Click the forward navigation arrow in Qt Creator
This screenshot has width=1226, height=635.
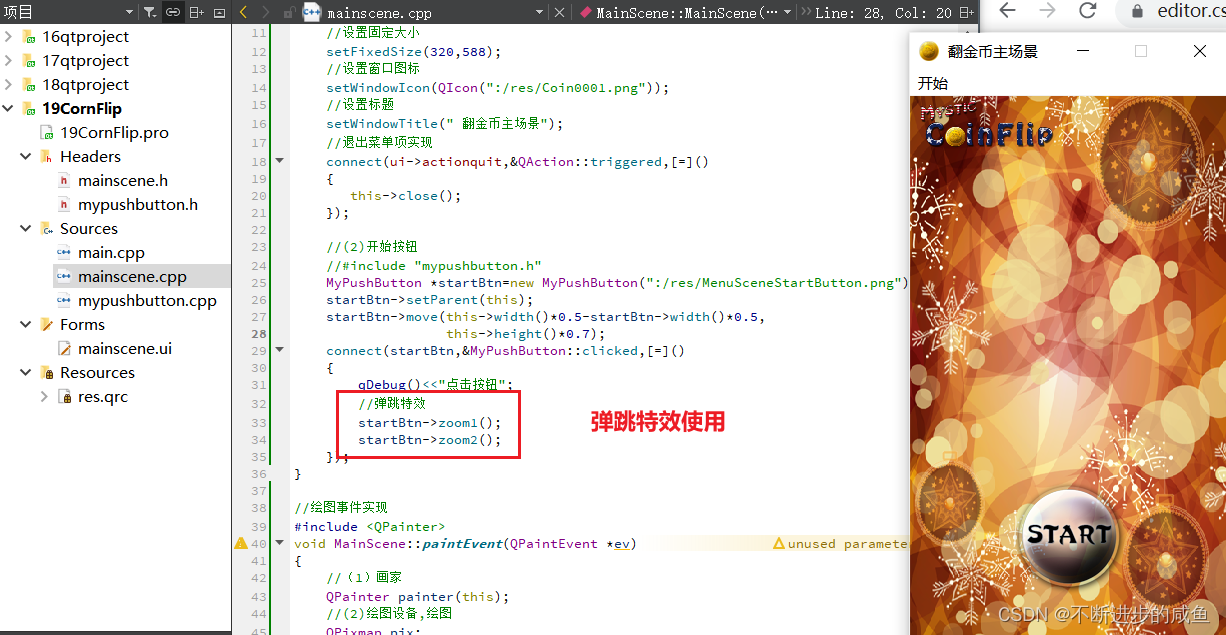point(266,13)
